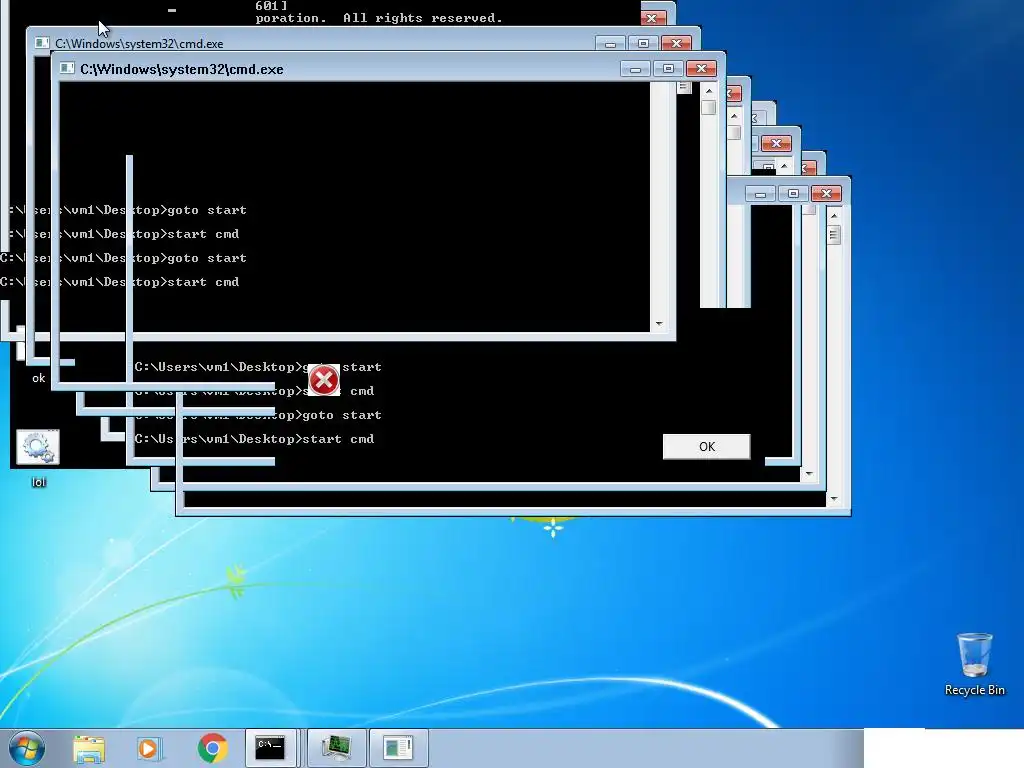Minimize the rightmost cascaded cmd window
This screenshot has height=768, width=1024.
click(x=760, y=194)
